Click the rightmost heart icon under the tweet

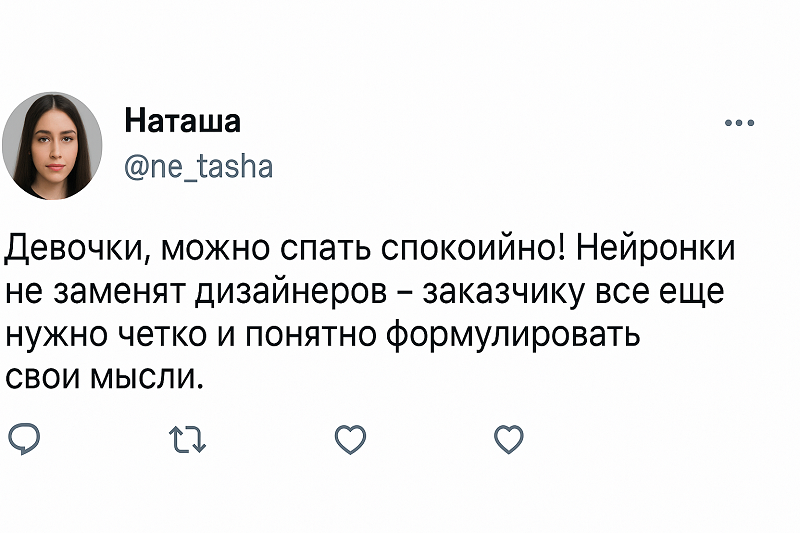tap(510, 439)
